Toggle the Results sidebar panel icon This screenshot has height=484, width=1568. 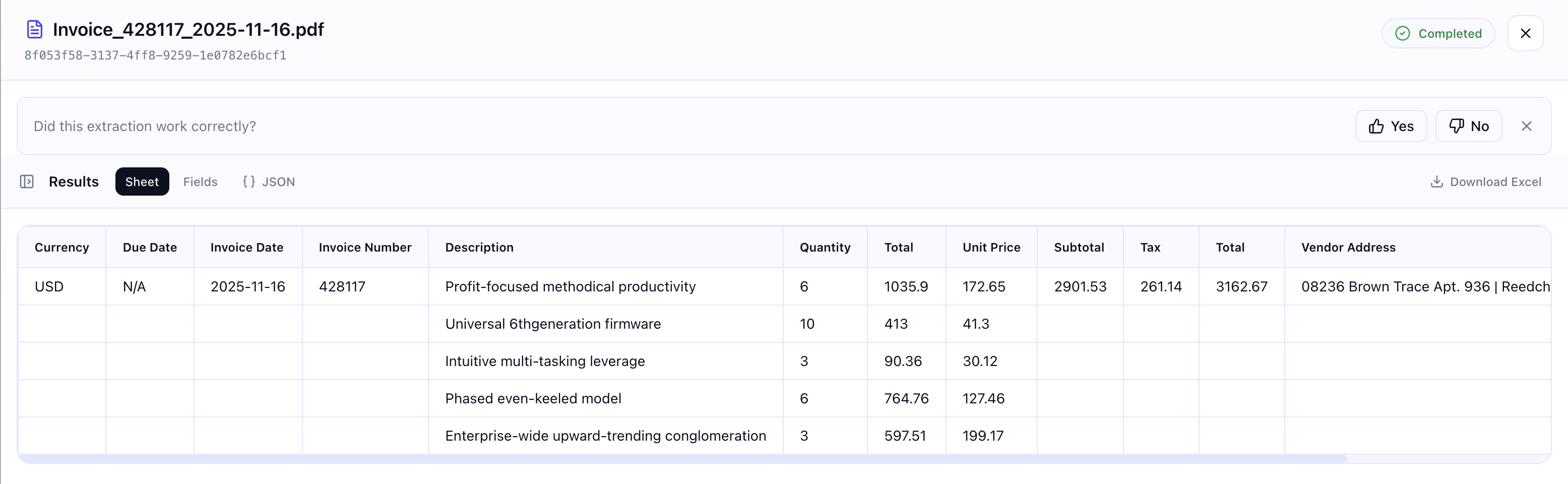click(27, 181)
